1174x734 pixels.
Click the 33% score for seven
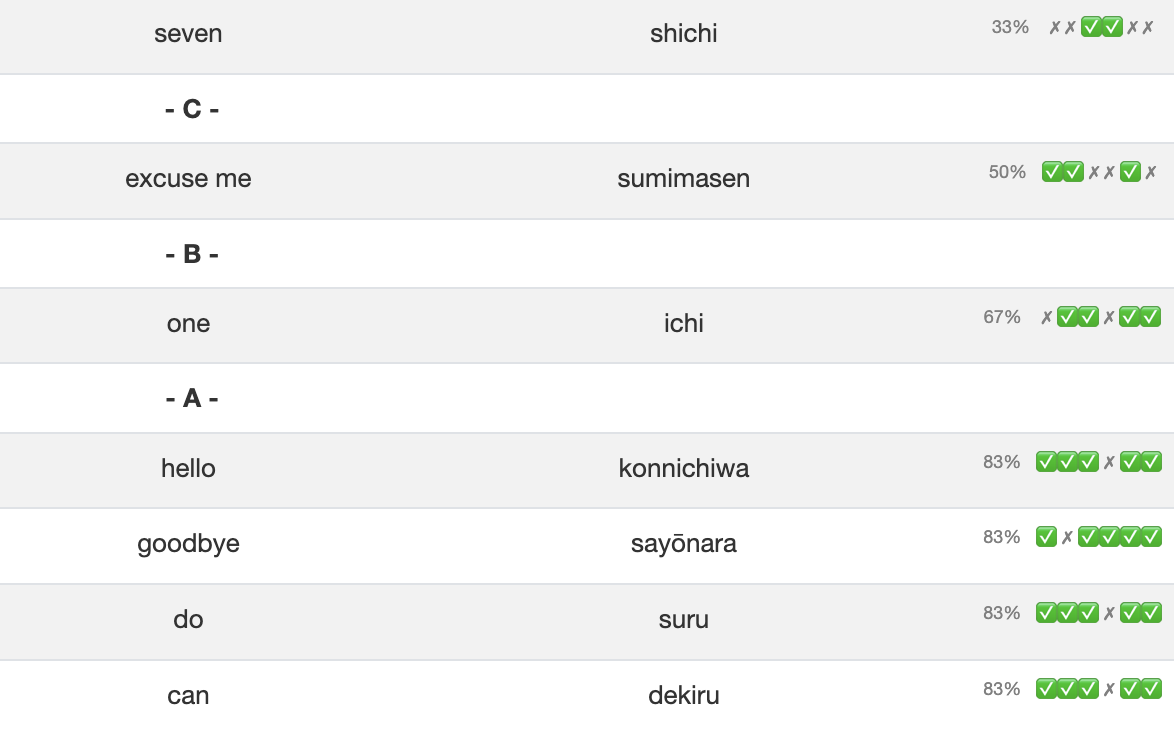pyautogui.click(x=1010, y=27)
